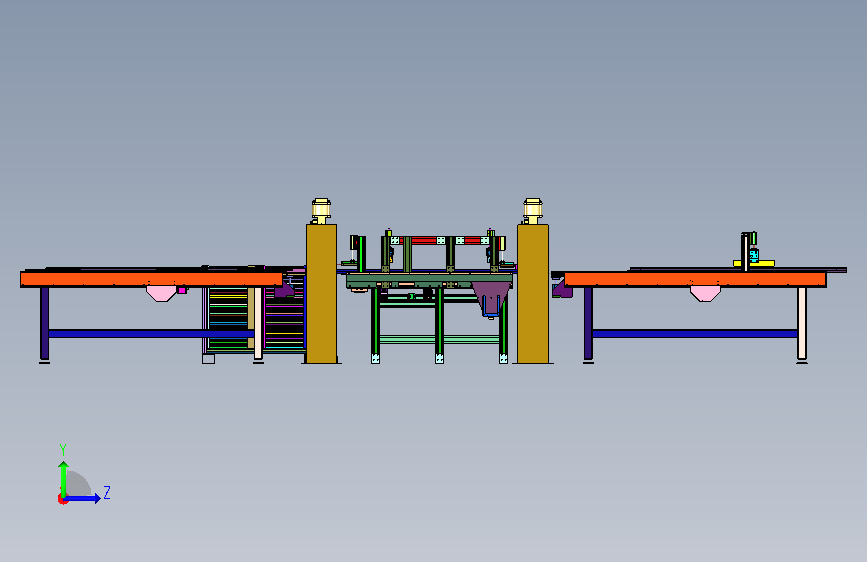
Task: Select the left orange conveyor table top
Action: pyautogui.click(x=151, y=279)
